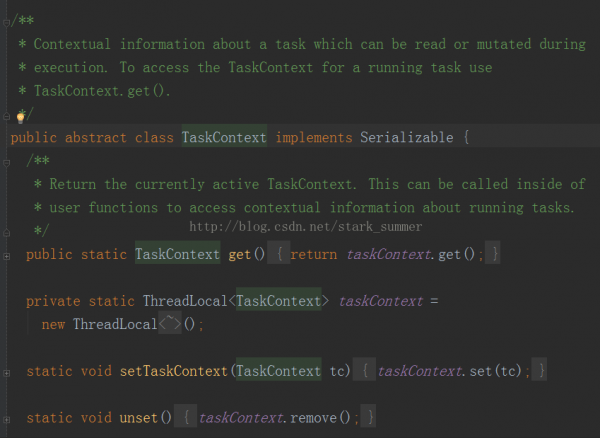The height and width of the screenshot is (438, 600).
Task: Click italic taskContext field in declaration line
Action: 381,301
